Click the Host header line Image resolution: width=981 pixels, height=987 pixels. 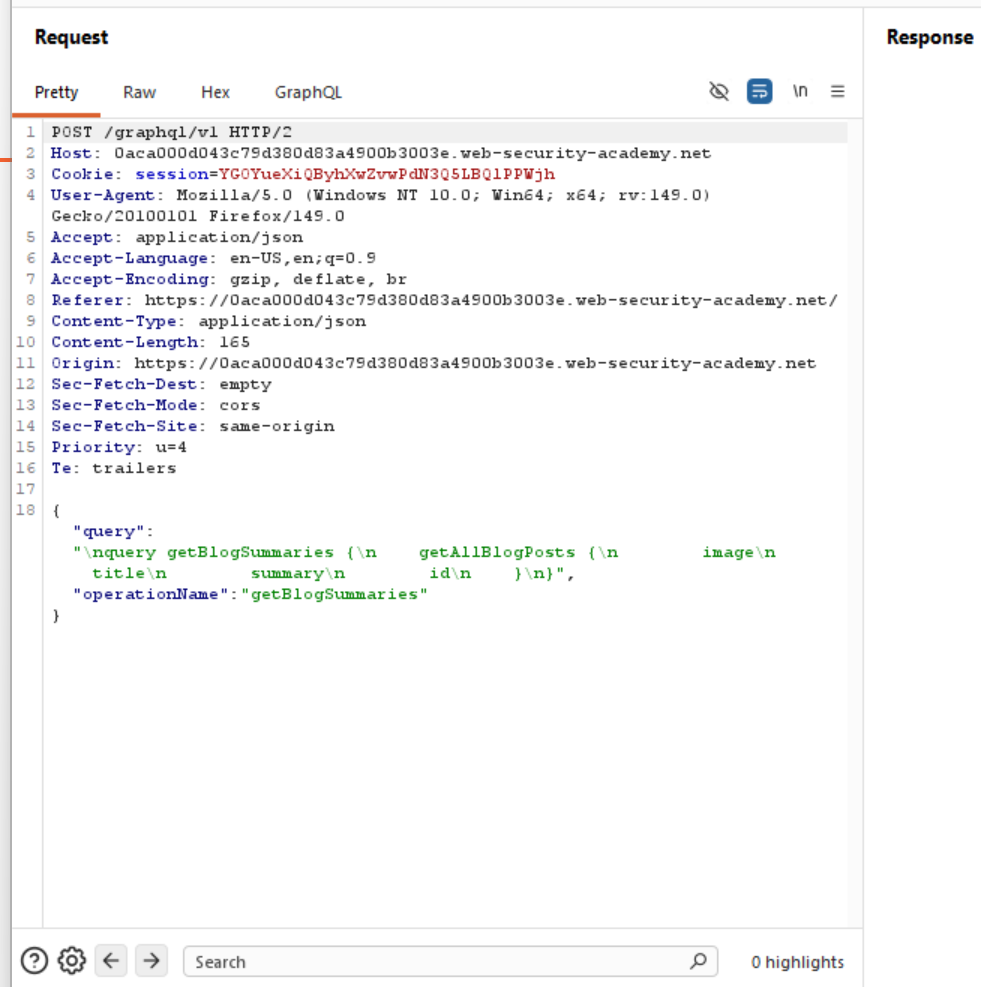(380, 154)
